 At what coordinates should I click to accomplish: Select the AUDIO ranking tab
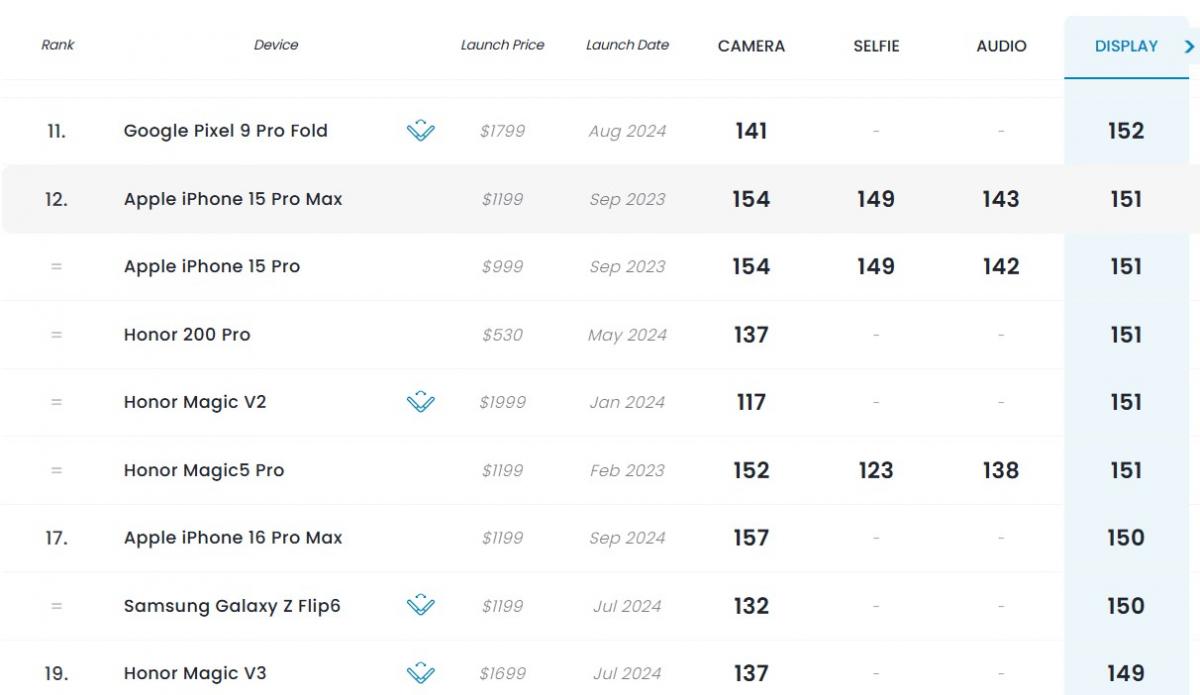1001,46
